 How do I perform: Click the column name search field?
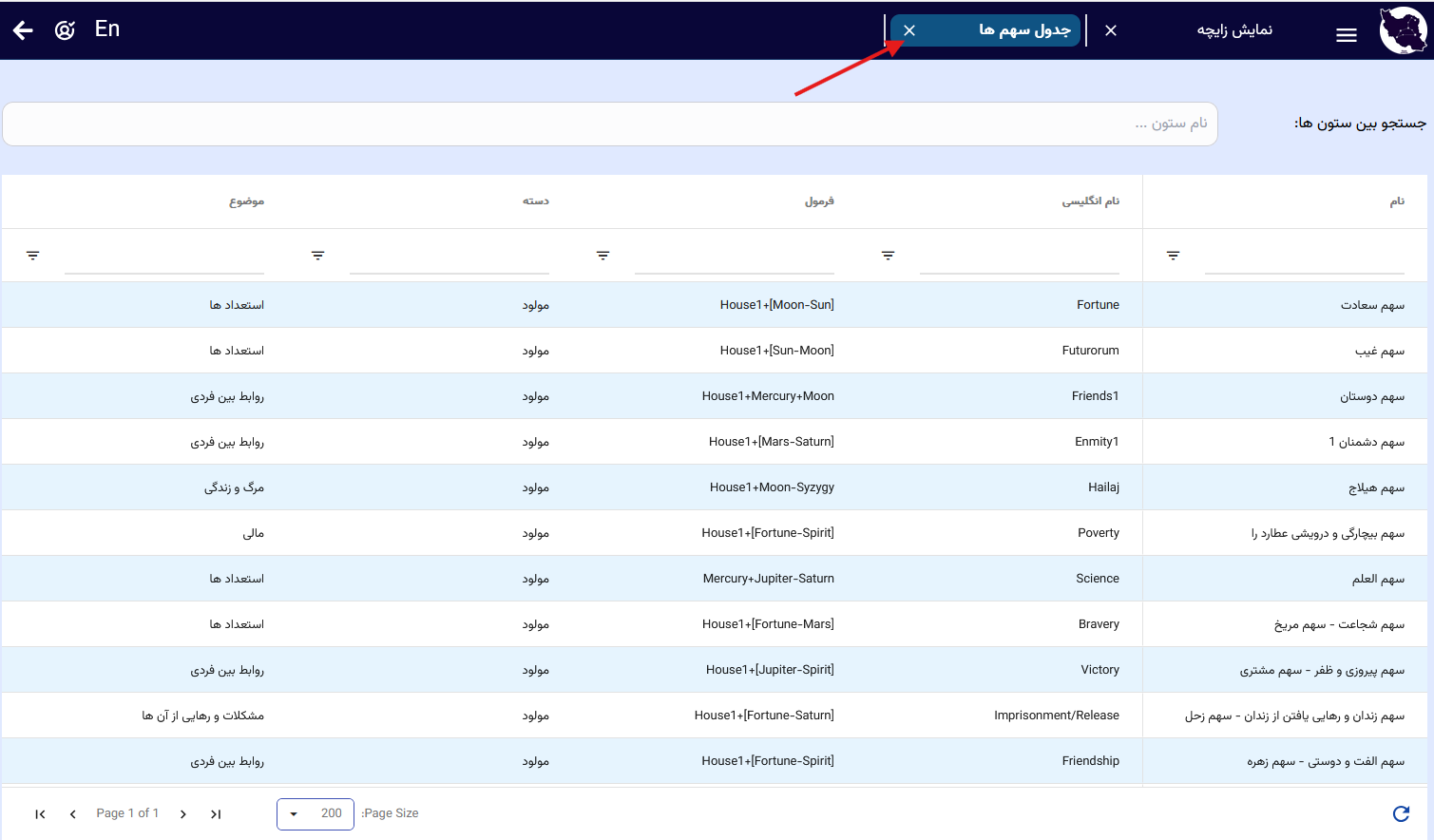point(610,124)
